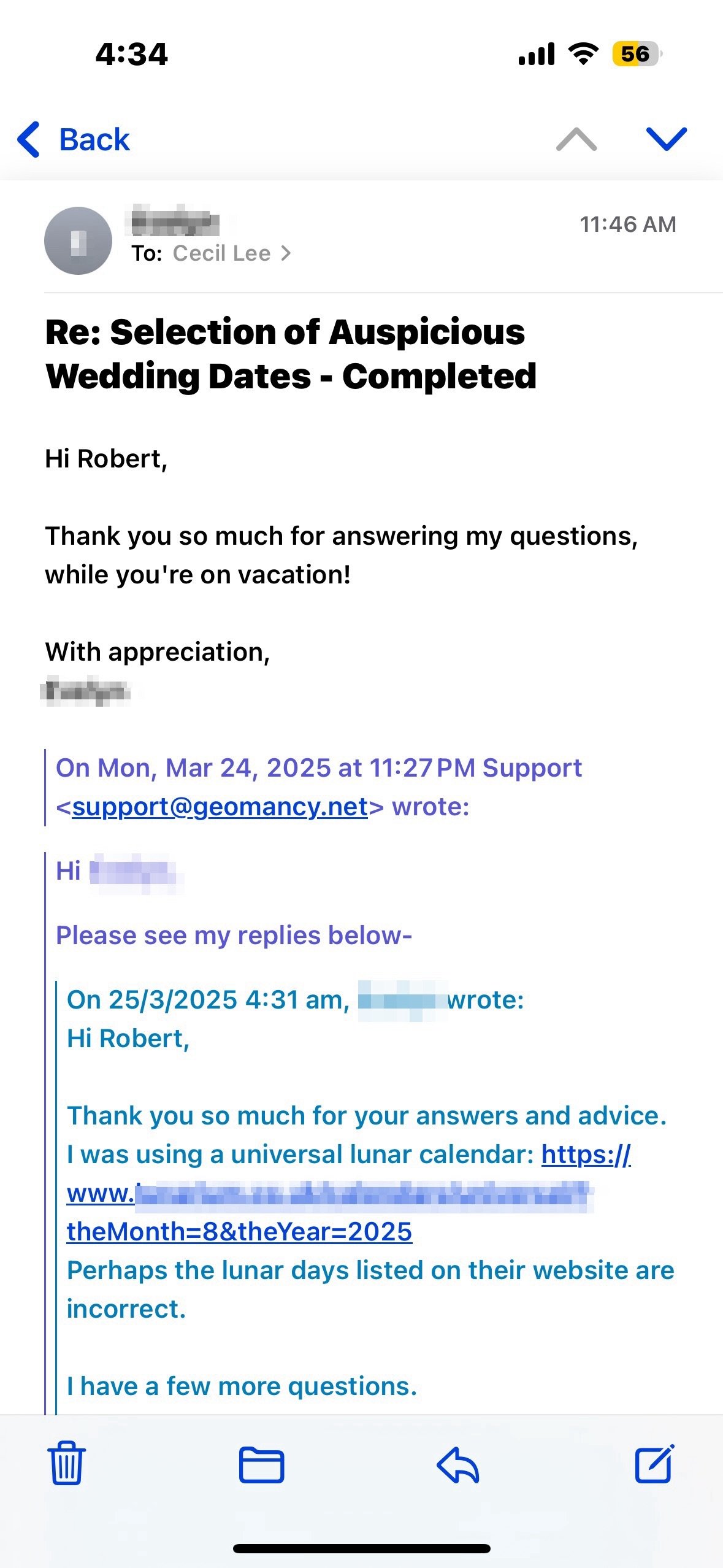Tap the chevron beside Cecil Lee
This screenshot has height=1568, width=723.
coord(286,253)
